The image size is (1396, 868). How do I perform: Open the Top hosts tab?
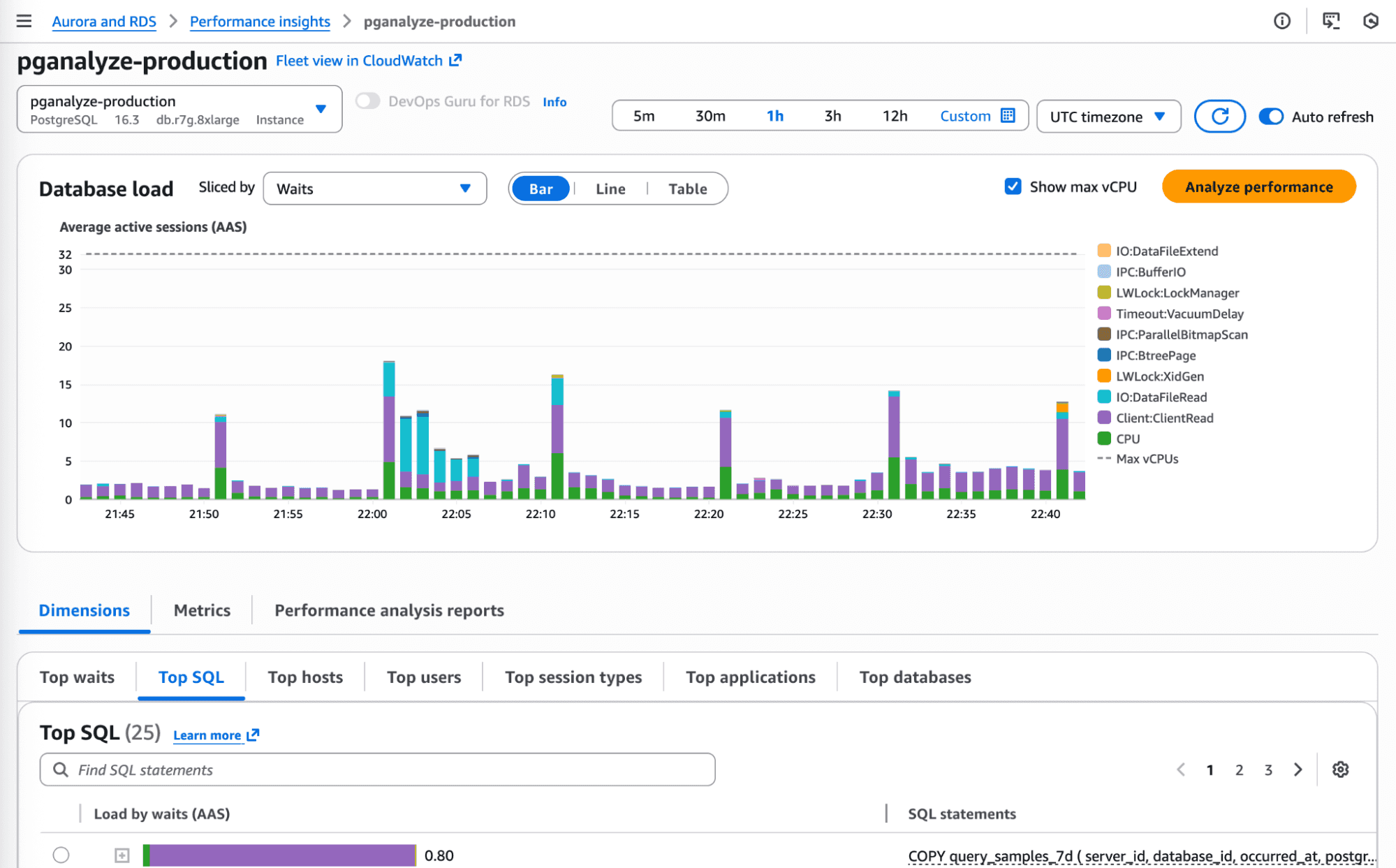click(x=305, y=677)
